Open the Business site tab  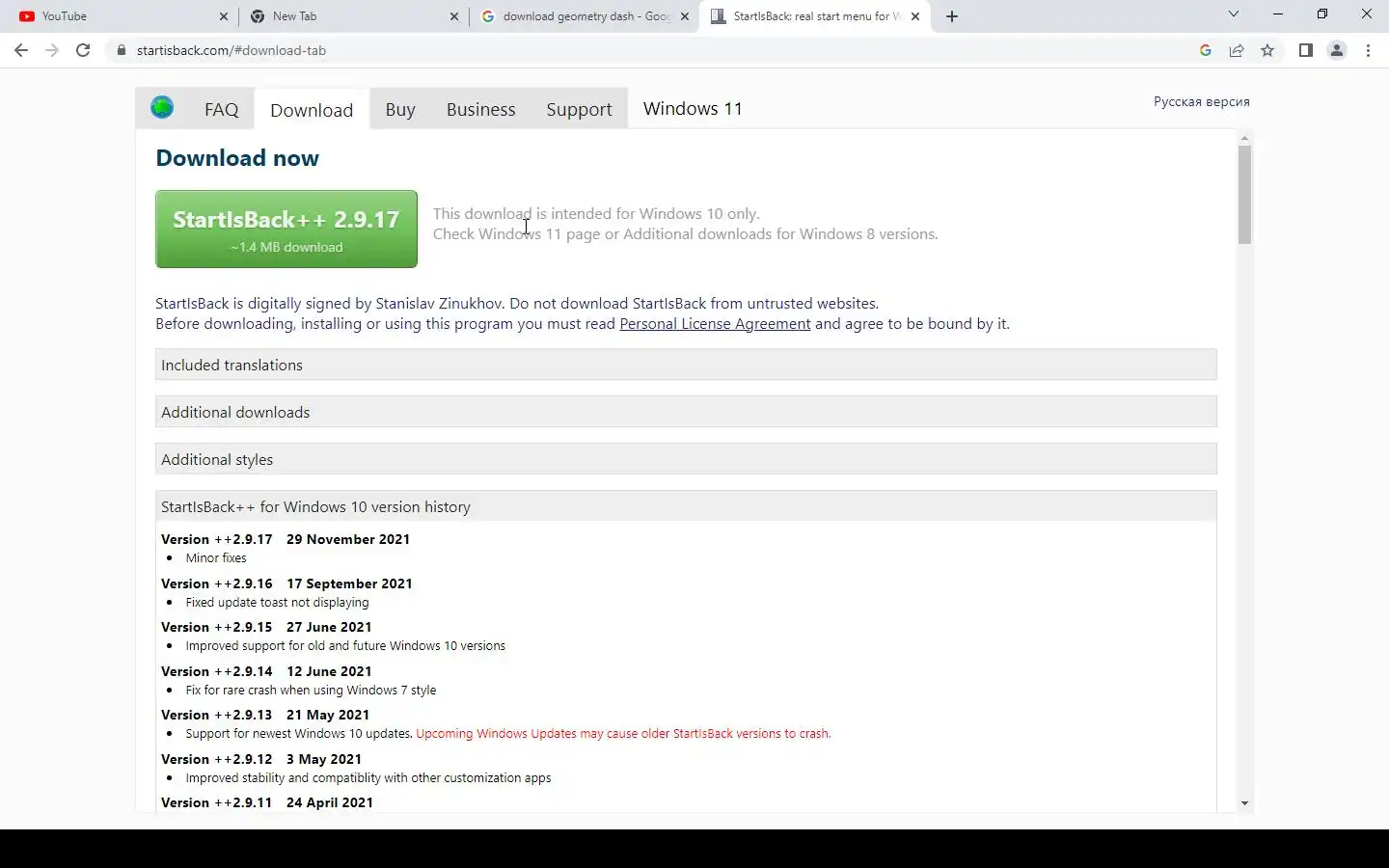point(480,109)
